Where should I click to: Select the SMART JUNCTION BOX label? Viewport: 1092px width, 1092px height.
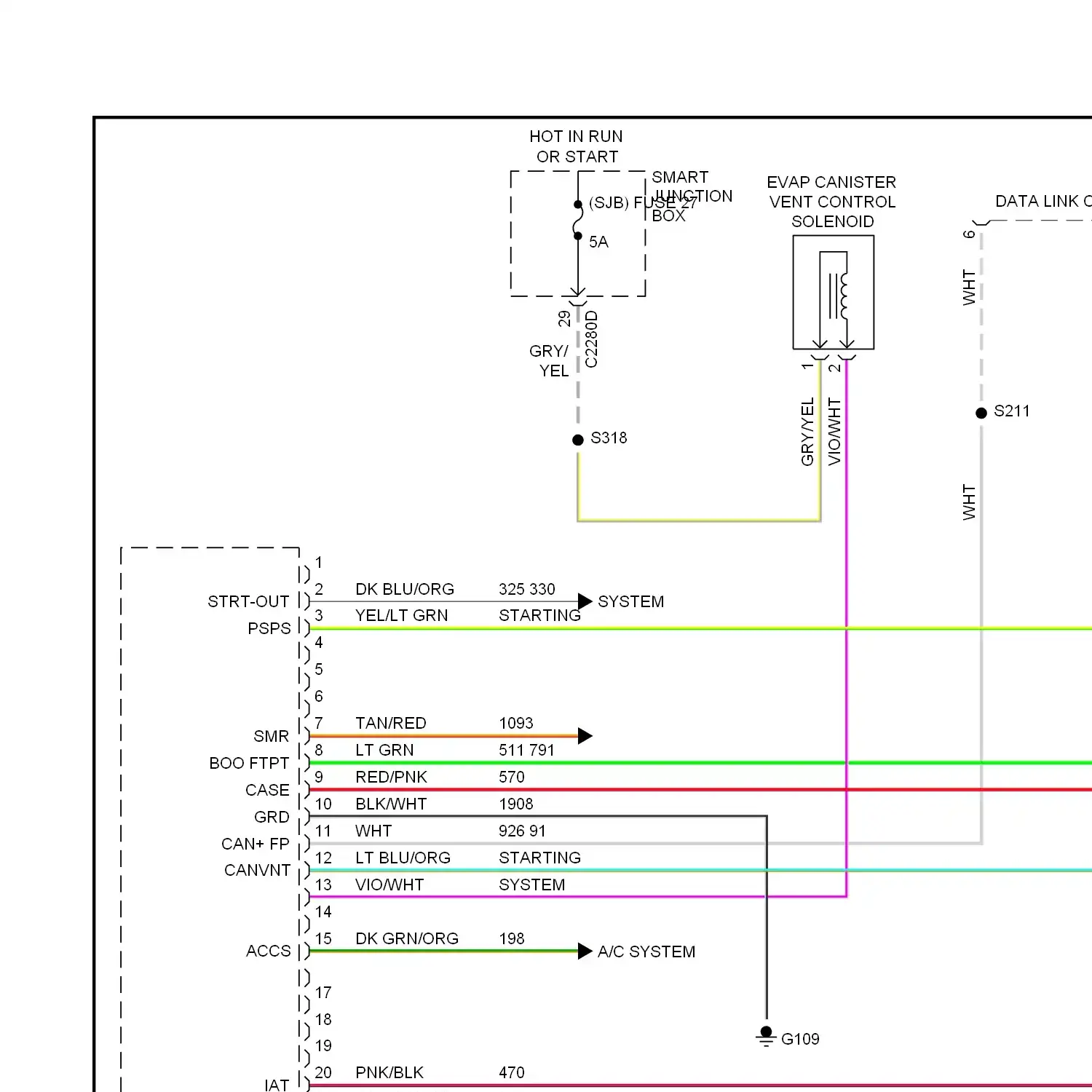point(692,197)
